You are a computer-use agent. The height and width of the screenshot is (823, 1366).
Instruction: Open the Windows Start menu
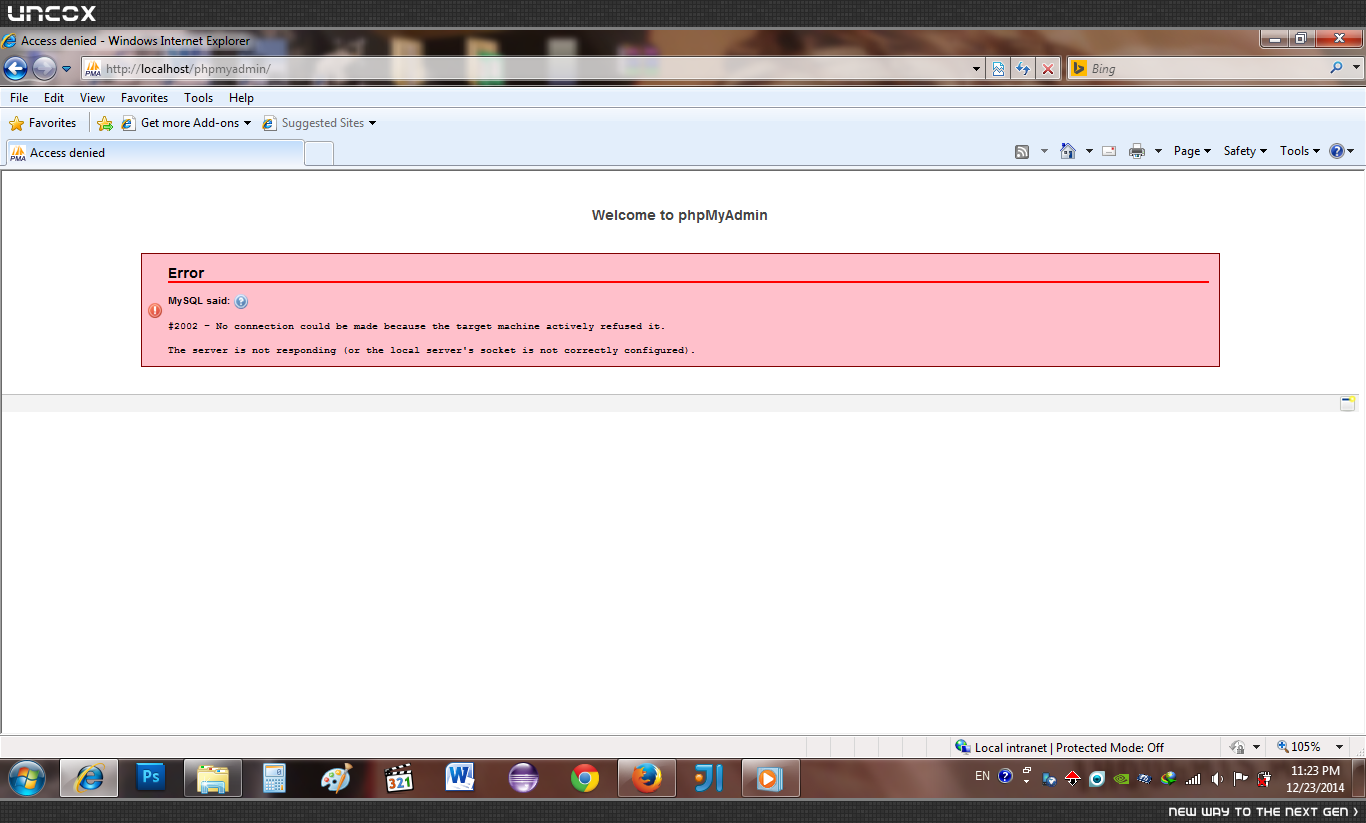click(x=26, y=778)
